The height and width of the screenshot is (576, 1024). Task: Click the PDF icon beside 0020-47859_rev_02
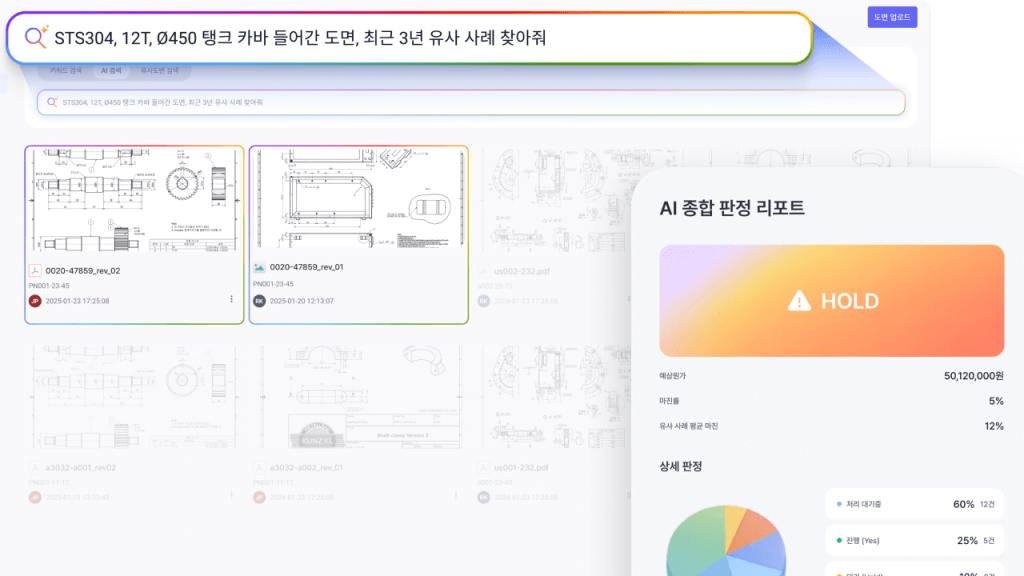click(x=34, y=269)
